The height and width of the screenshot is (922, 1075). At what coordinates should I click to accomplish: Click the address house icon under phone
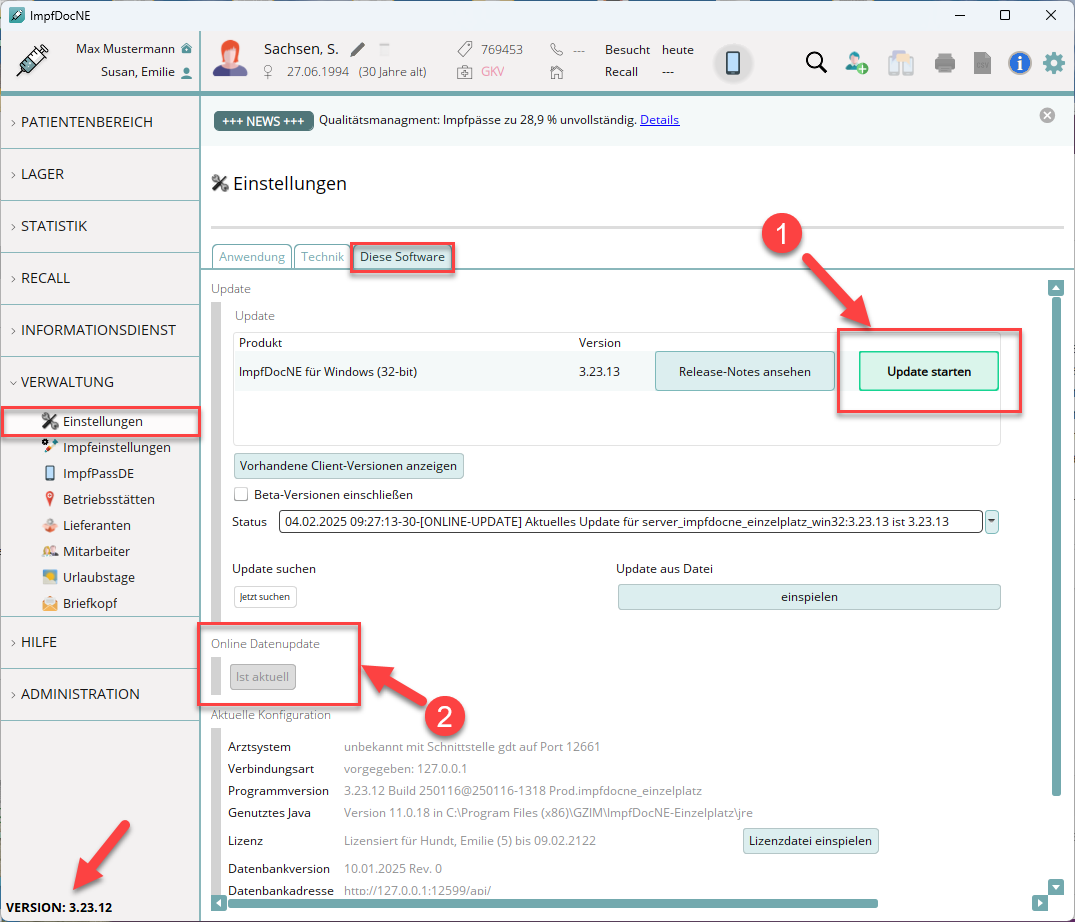(x=556, y=72)
